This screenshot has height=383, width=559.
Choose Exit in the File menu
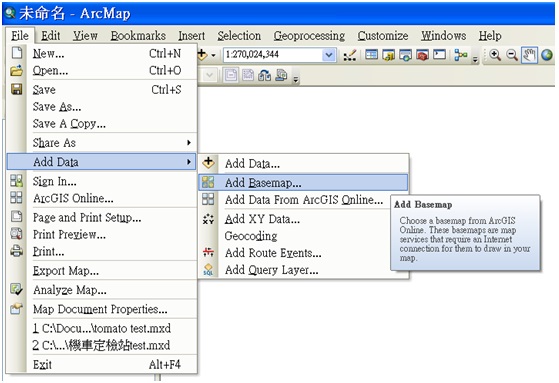click(102, 364)
